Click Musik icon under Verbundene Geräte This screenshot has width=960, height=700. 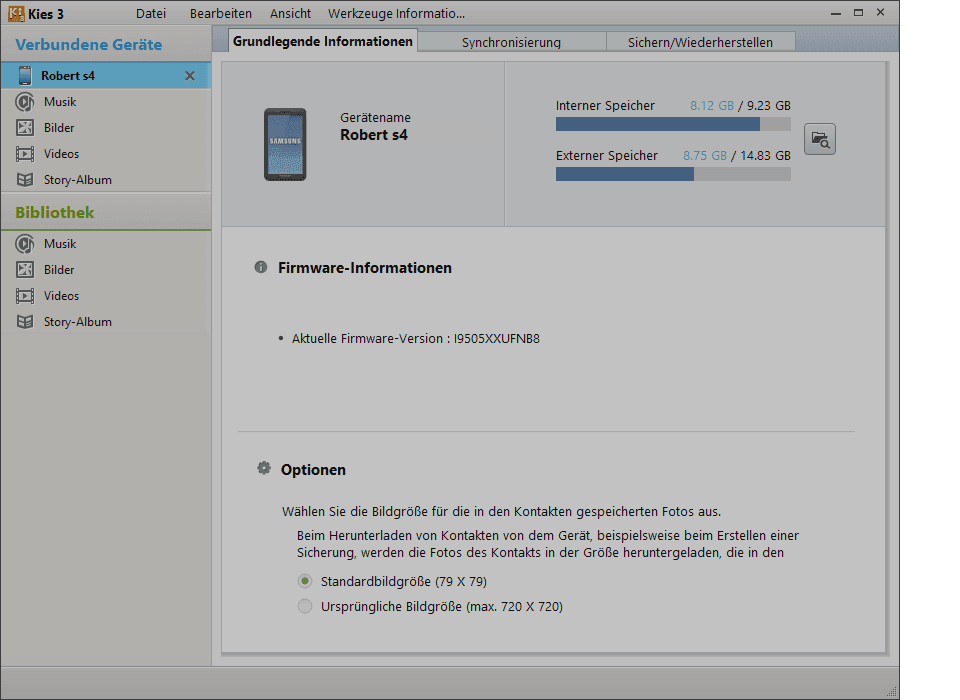24,102
